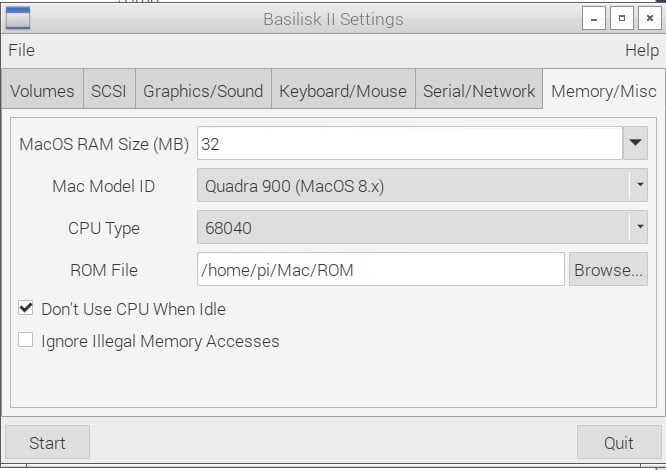Click the Mac Model ID label
666x470 pixels.
tap(104, 186)
